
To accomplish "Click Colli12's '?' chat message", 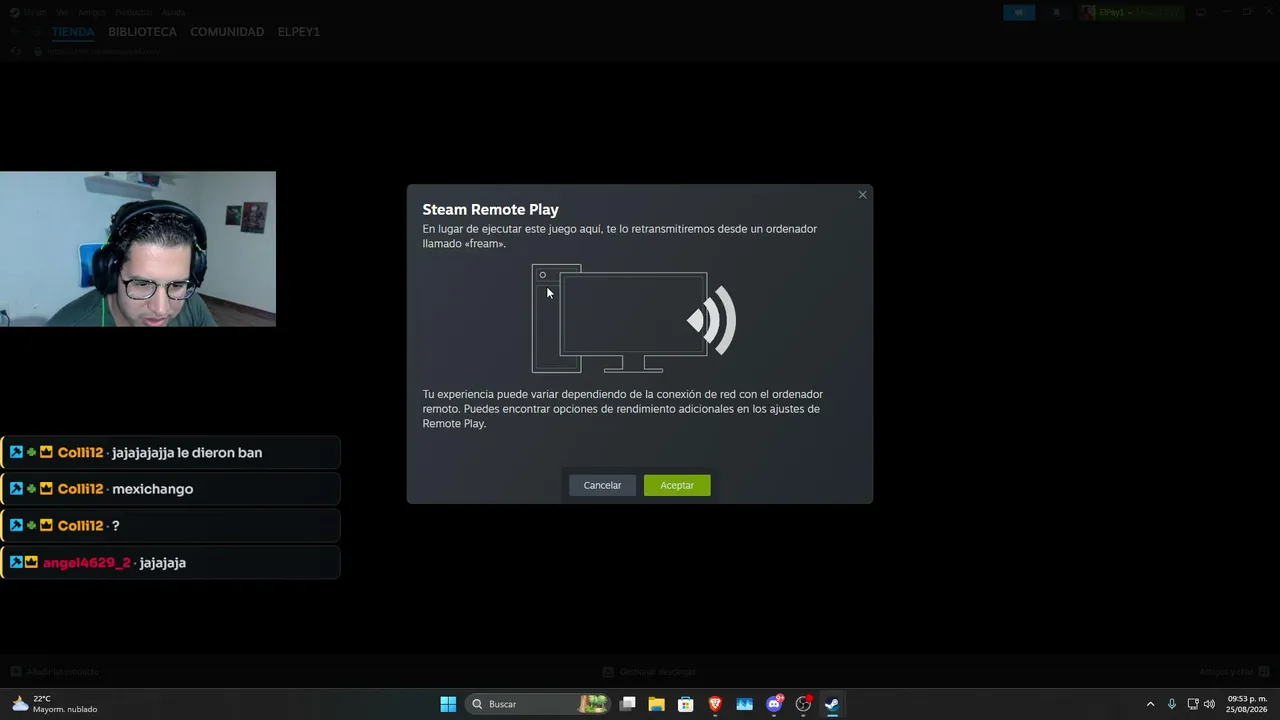I will (x=170, y=526).
